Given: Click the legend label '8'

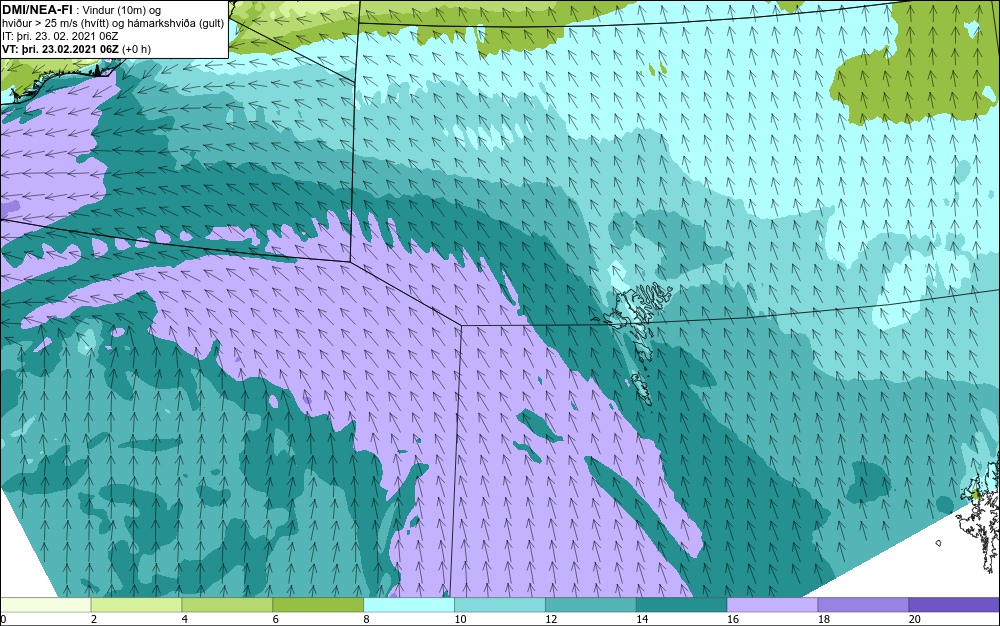Looking at the screenshot, I should [x=366, y=619].
